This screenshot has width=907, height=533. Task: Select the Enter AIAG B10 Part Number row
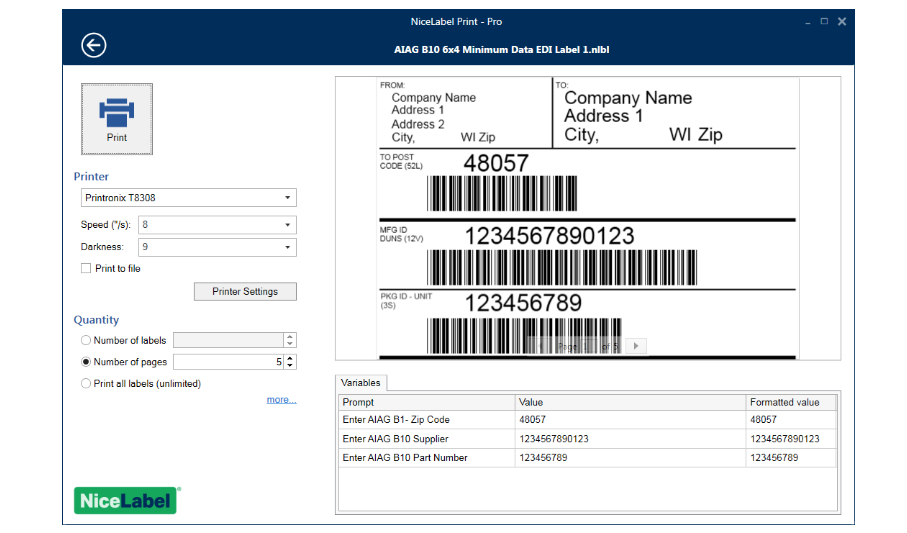coord(588,458)
